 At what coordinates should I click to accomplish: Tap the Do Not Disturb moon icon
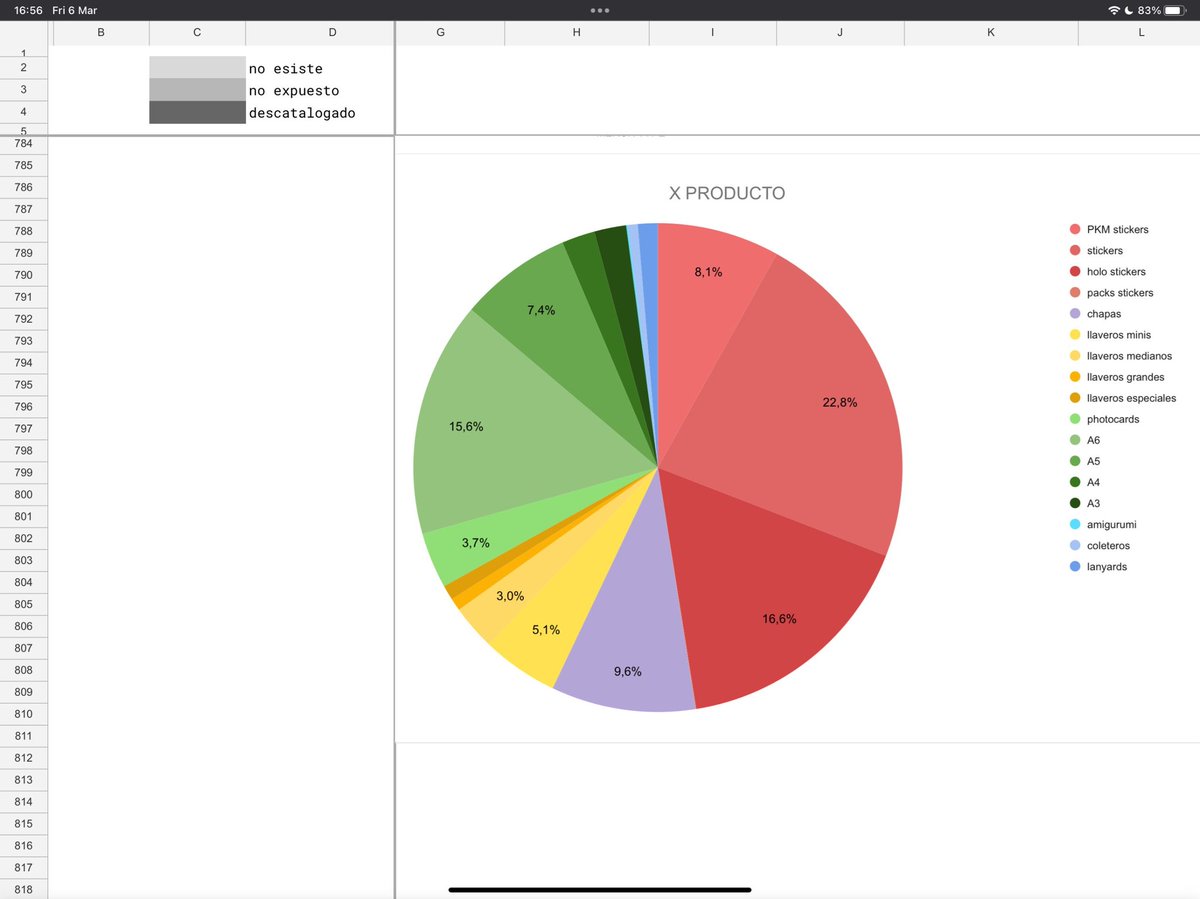[1130, 10]
